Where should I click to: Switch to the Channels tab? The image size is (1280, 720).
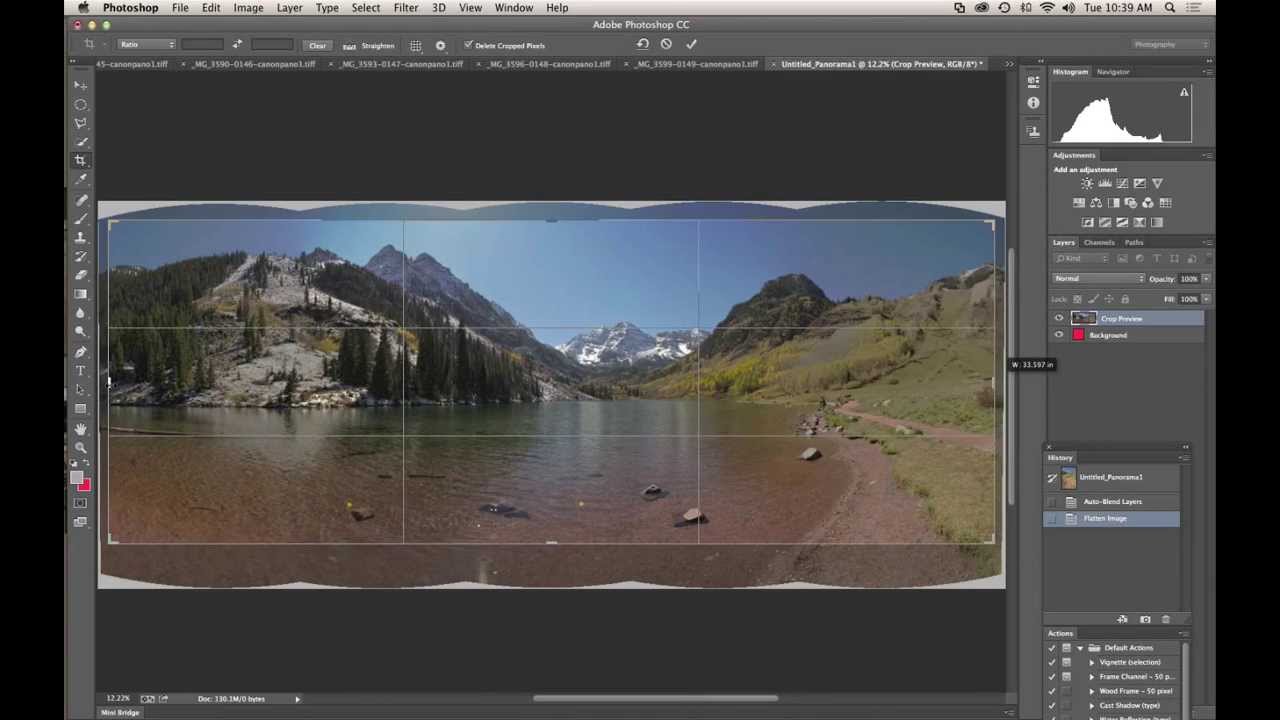tap(1099, 242)
